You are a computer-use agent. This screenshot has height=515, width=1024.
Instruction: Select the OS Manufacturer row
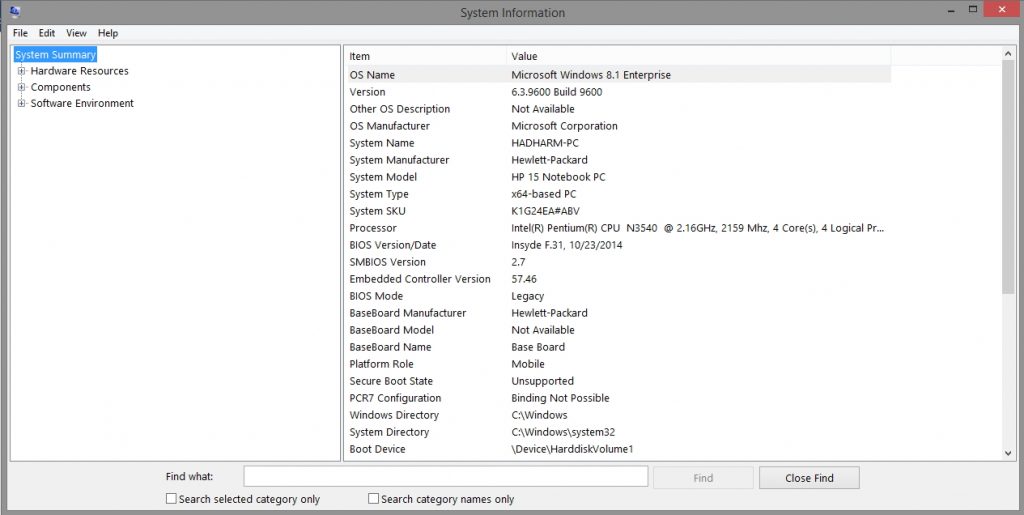617,126
